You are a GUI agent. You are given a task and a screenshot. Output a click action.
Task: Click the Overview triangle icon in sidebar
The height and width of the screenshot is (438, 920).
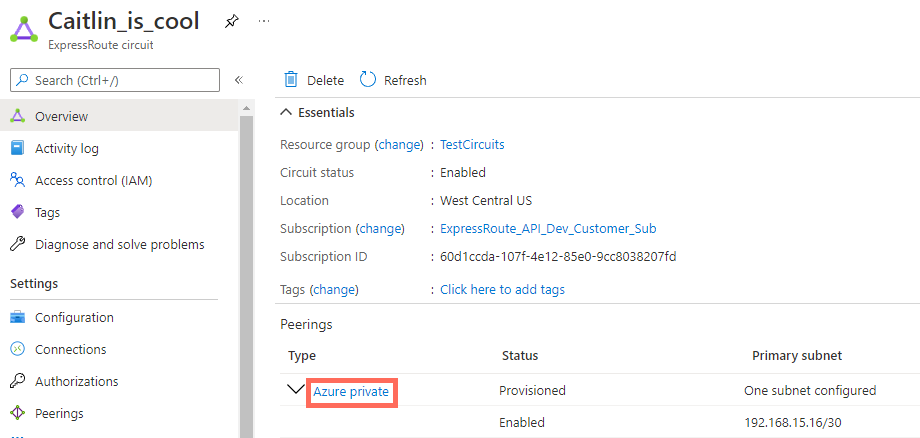pyautogui.click(x=18, y=116)
